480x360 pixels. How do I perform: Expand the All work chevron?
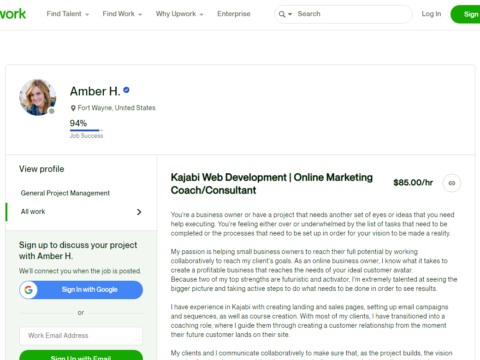coord(139,212)
